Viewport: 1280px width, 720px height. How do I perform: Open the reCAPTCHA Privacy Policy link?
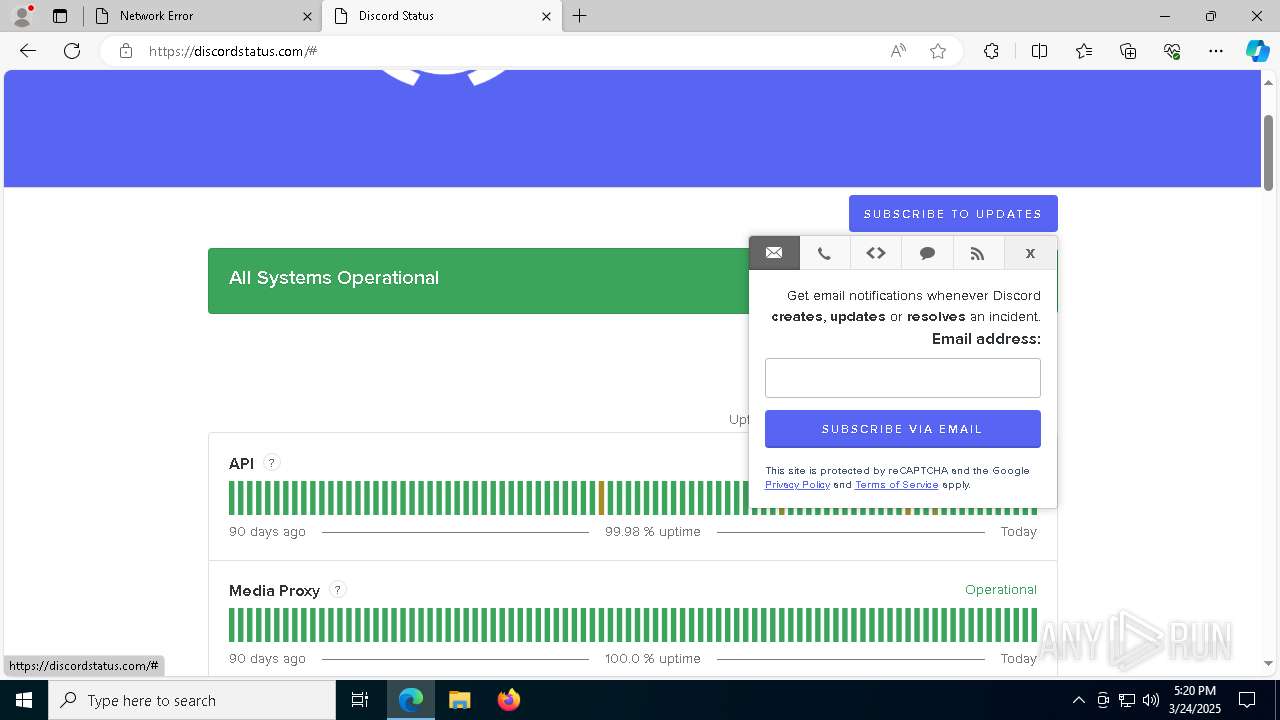(797, 485)
